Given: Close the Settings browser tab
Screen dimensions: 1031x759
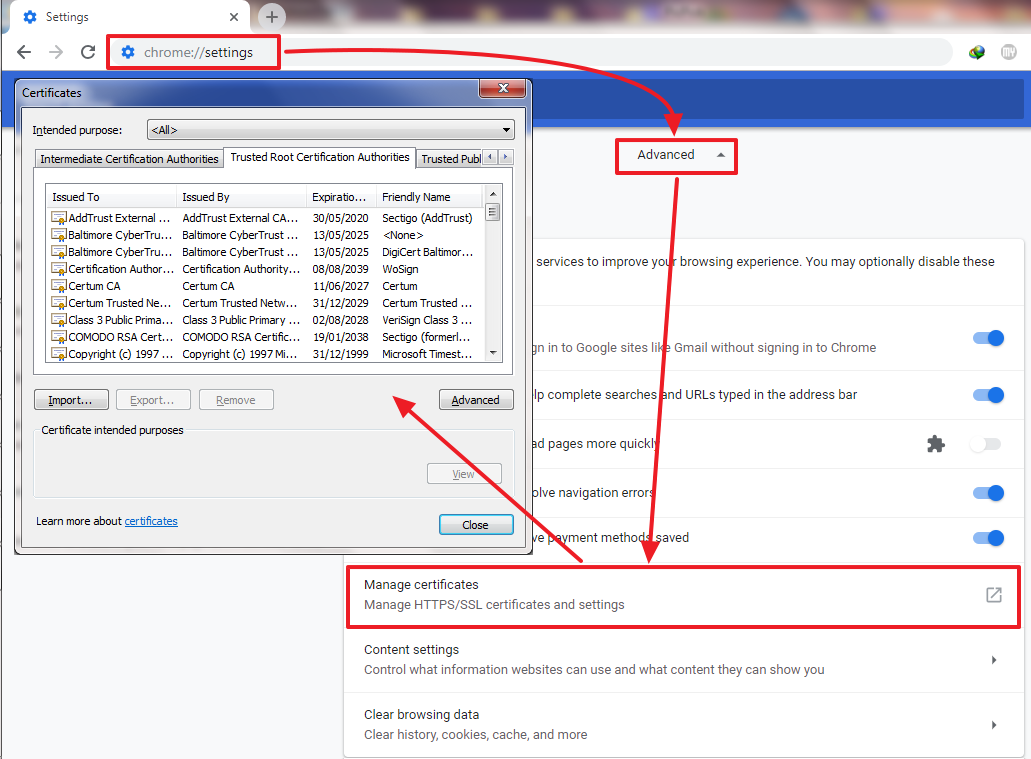Looking at the screenshot, I should point(233,17).
